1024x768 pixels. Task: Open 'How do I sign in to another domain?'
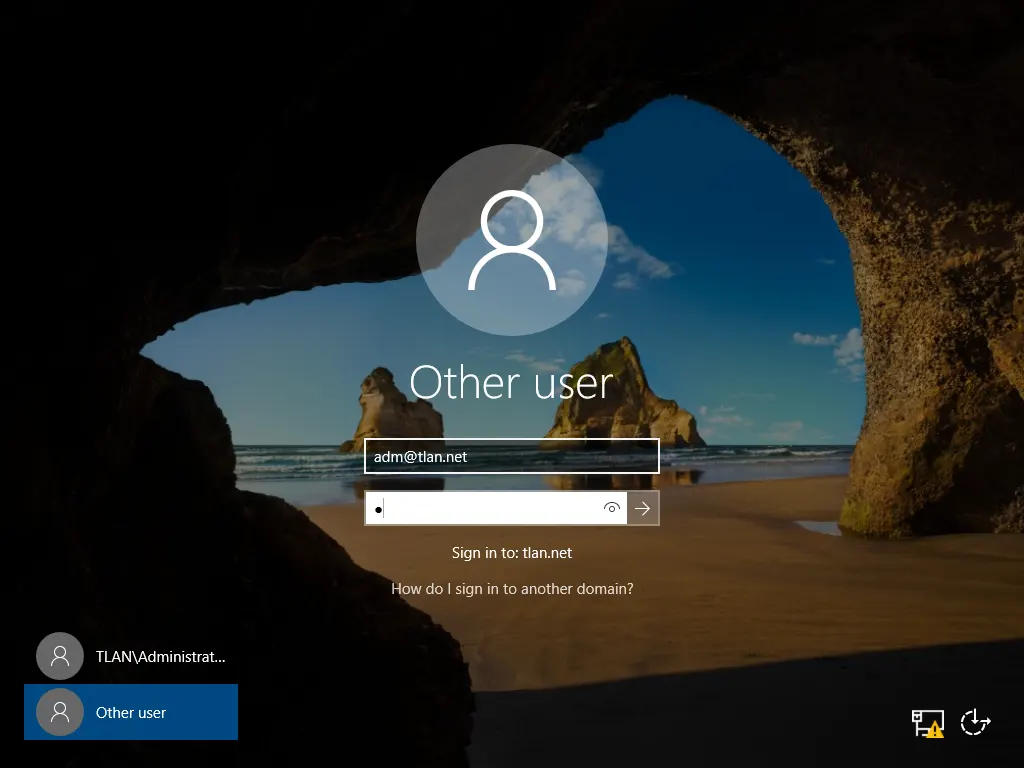pos(512,589)
